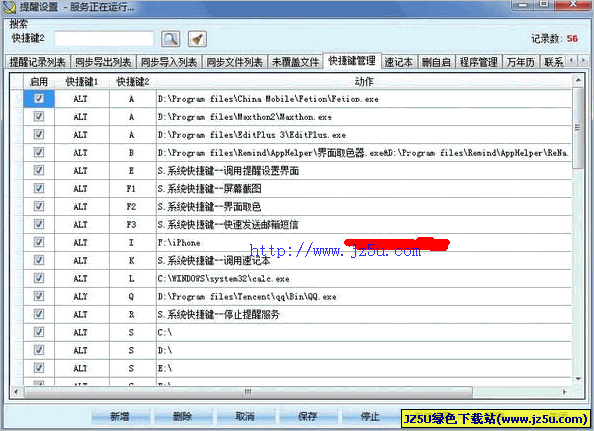Switch to the 未覆盖文件 tab
The width and height of the screenshot is (594, 431).
tap(295, 62)
